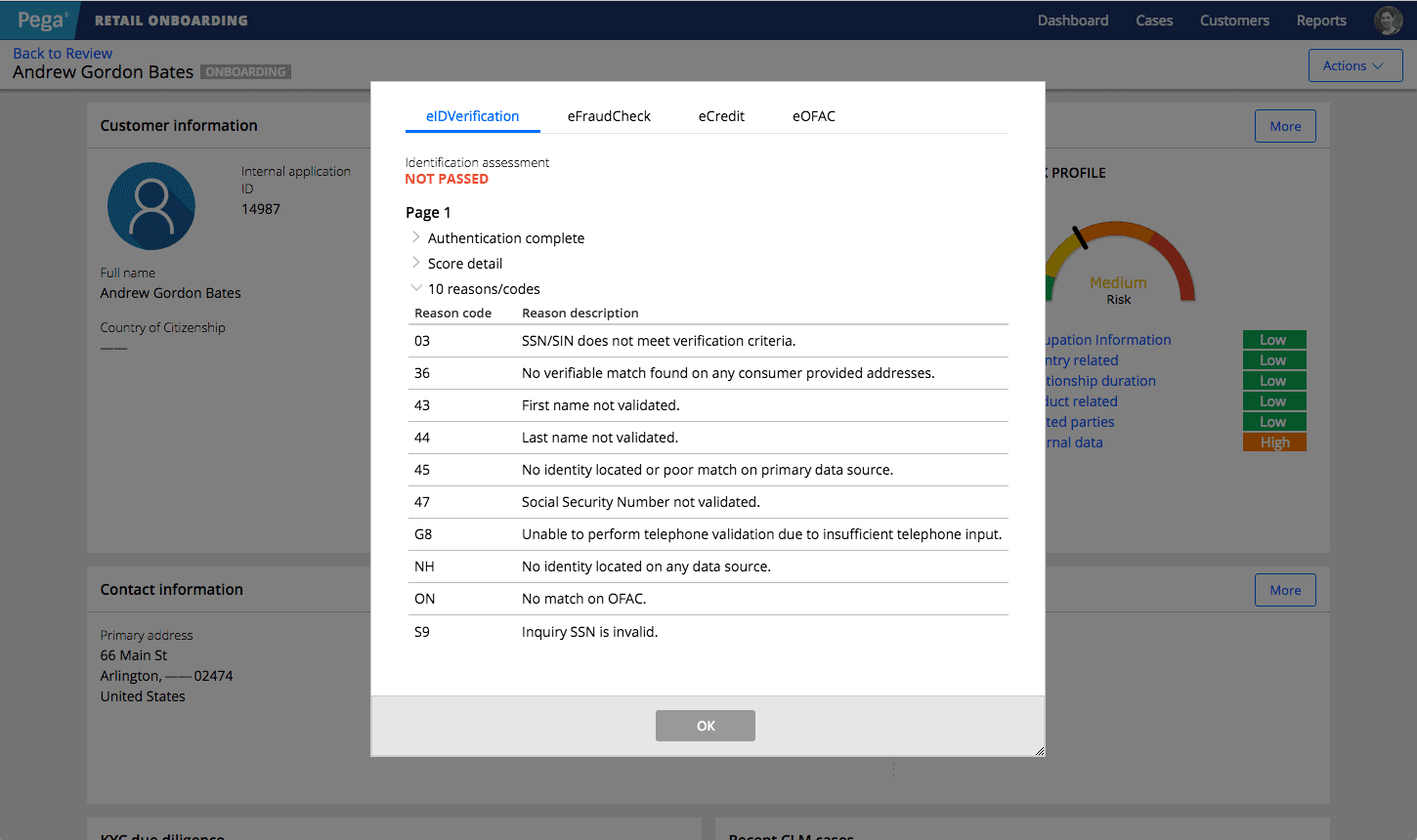Viewport: 1417px width, 840px height.
Task: Select reason code G8 row
Action: click(x=708, y=534)
